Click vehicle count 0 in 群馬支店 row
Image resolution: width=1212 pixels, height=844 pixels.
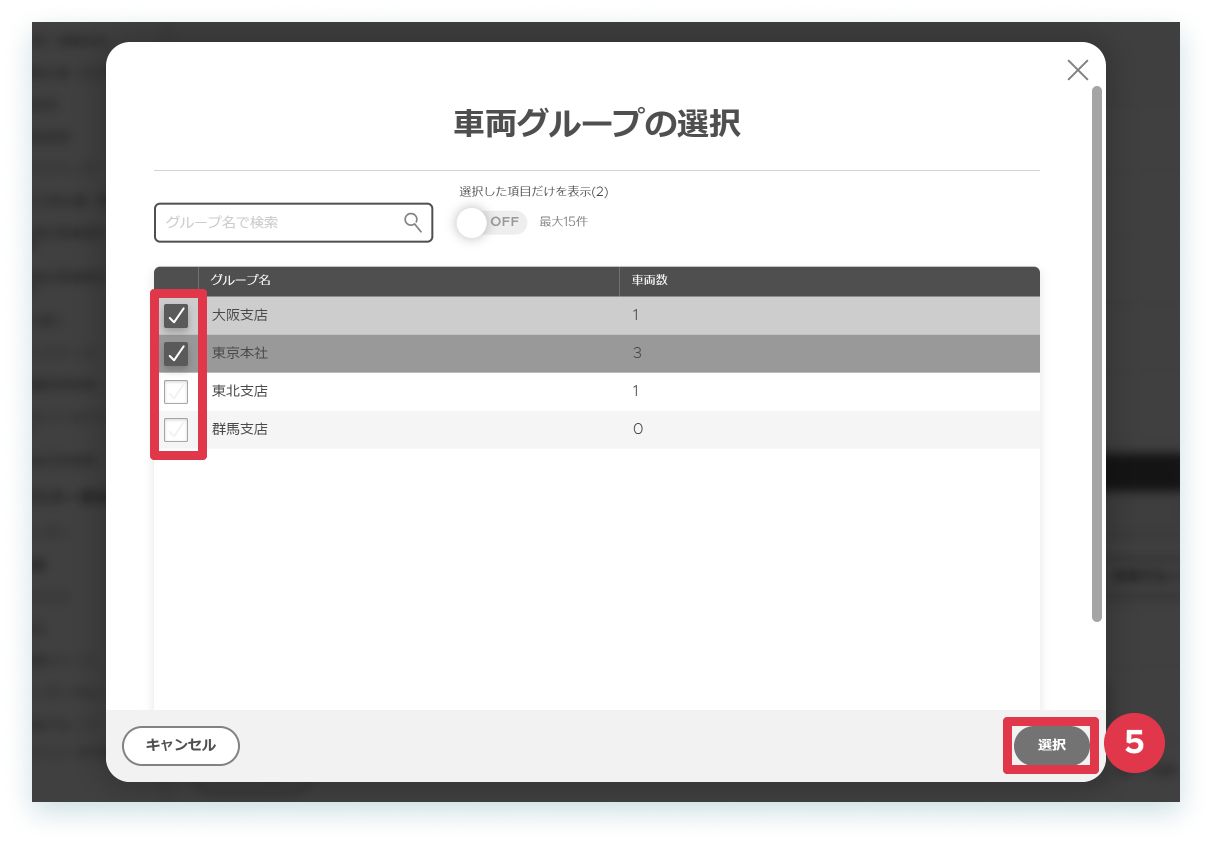[x=637, y=430]
